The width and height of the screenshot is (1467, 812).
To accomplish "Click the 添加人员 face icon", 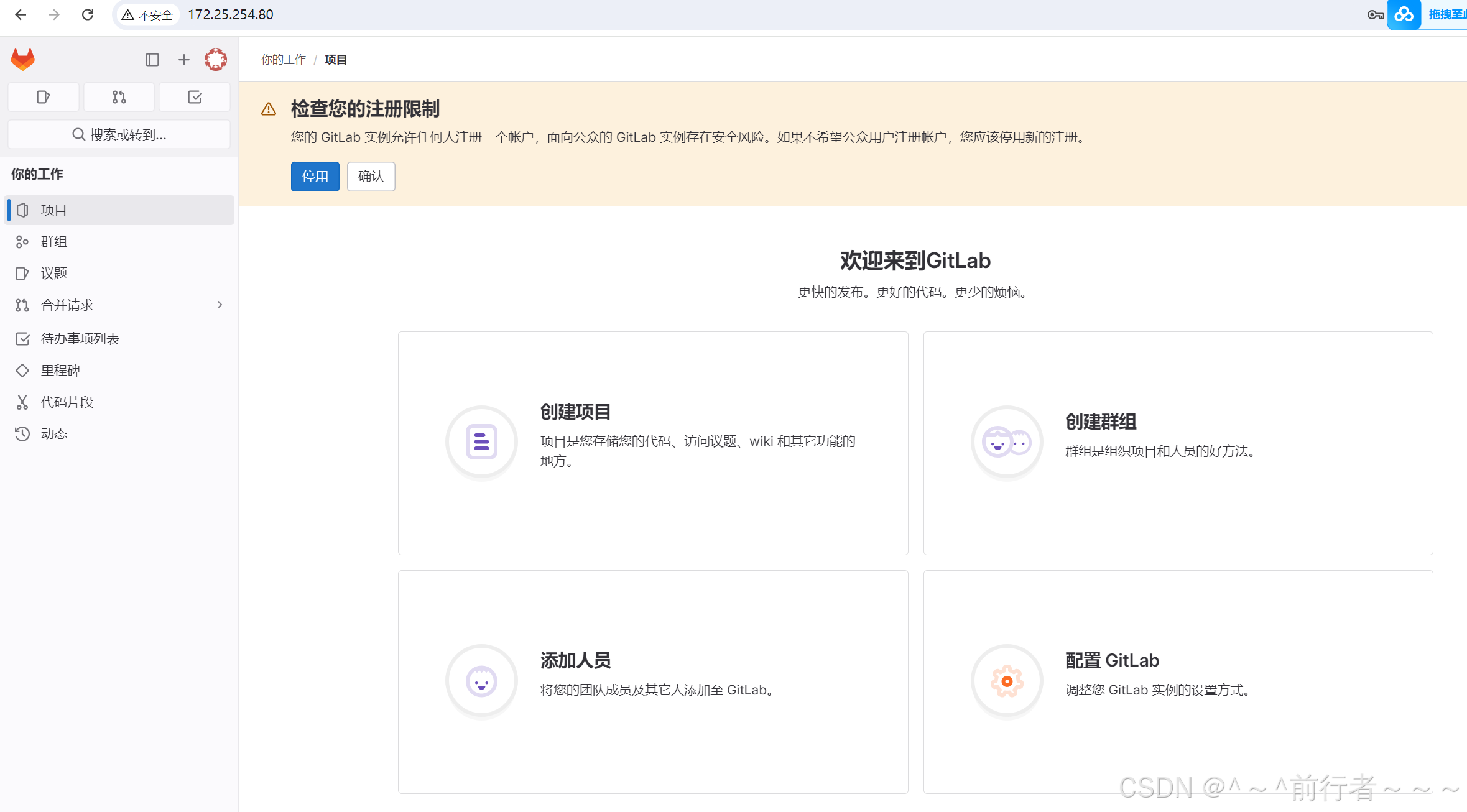I will coord(481,681).
